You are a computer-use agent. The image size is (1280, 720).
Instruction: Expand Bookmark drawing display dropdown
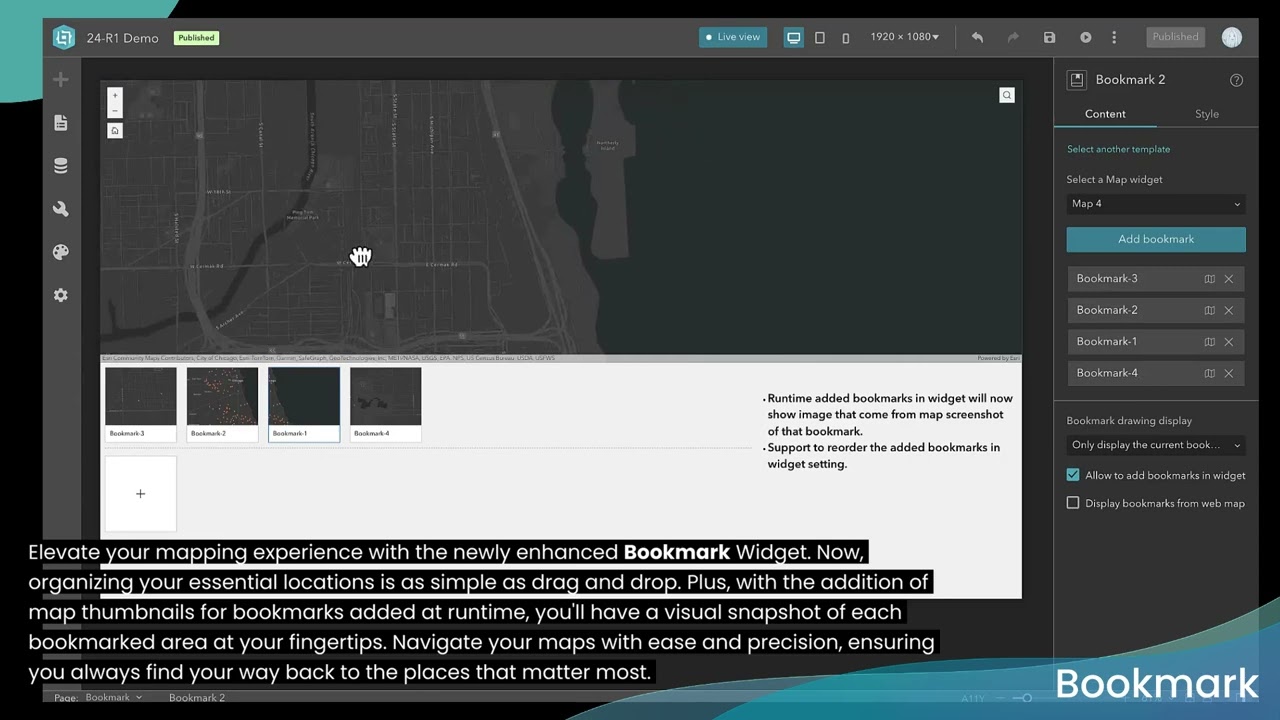[1156, 445]
